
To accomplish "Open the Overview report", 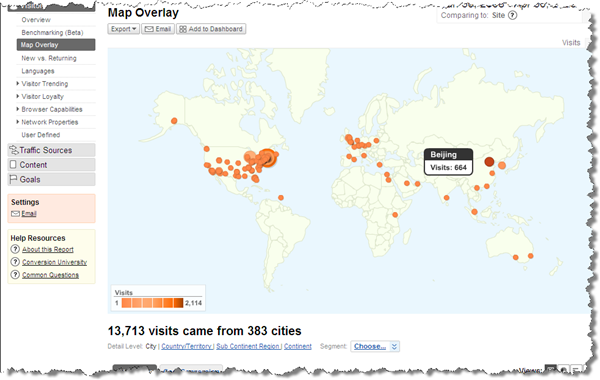I will point(36,20).
